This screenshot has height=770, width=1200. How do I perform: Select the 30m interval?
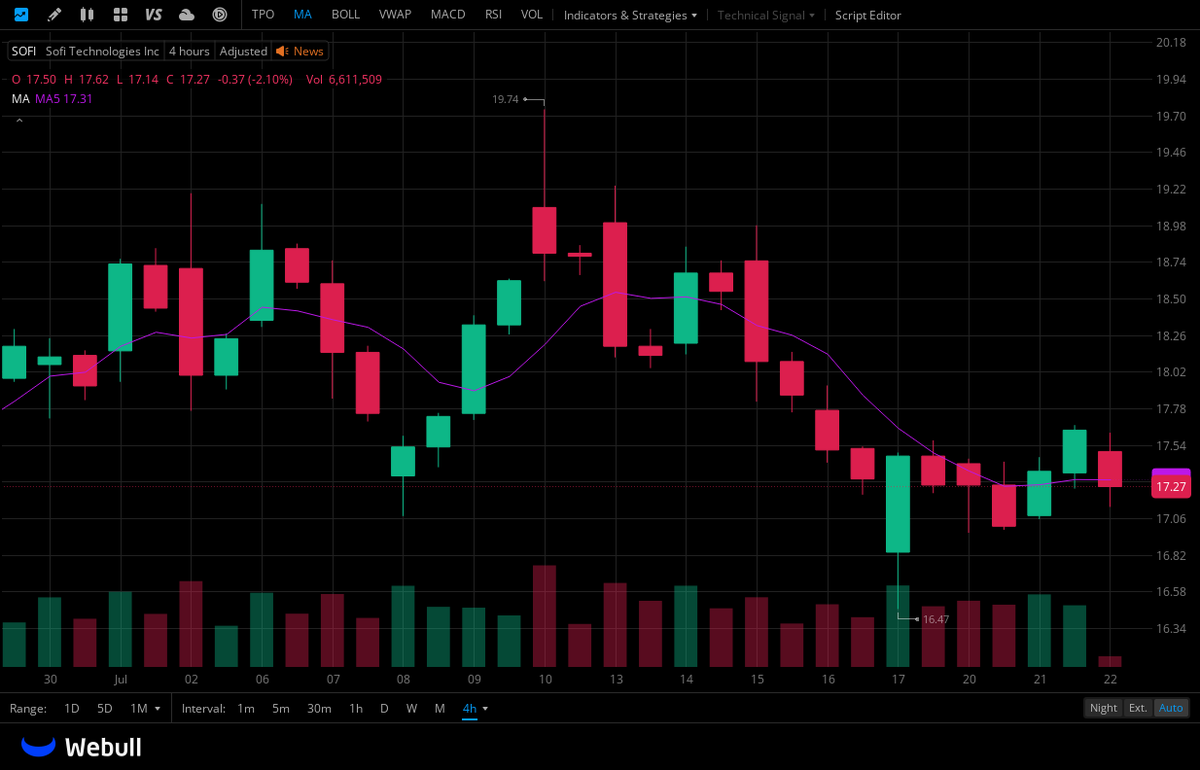[x=319, y=708]
